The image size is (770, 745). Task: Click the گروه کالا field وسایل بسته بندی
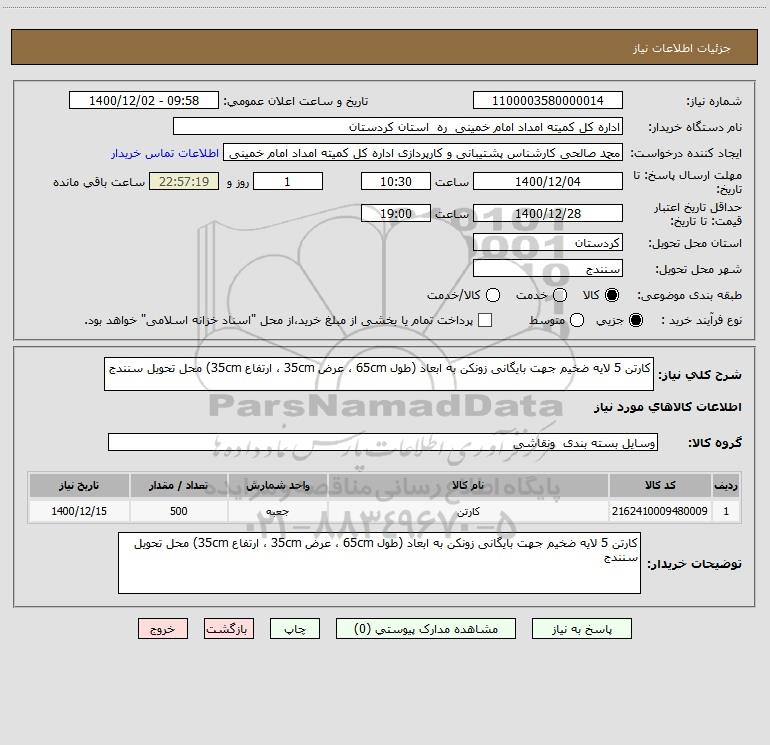pos(383,442)
